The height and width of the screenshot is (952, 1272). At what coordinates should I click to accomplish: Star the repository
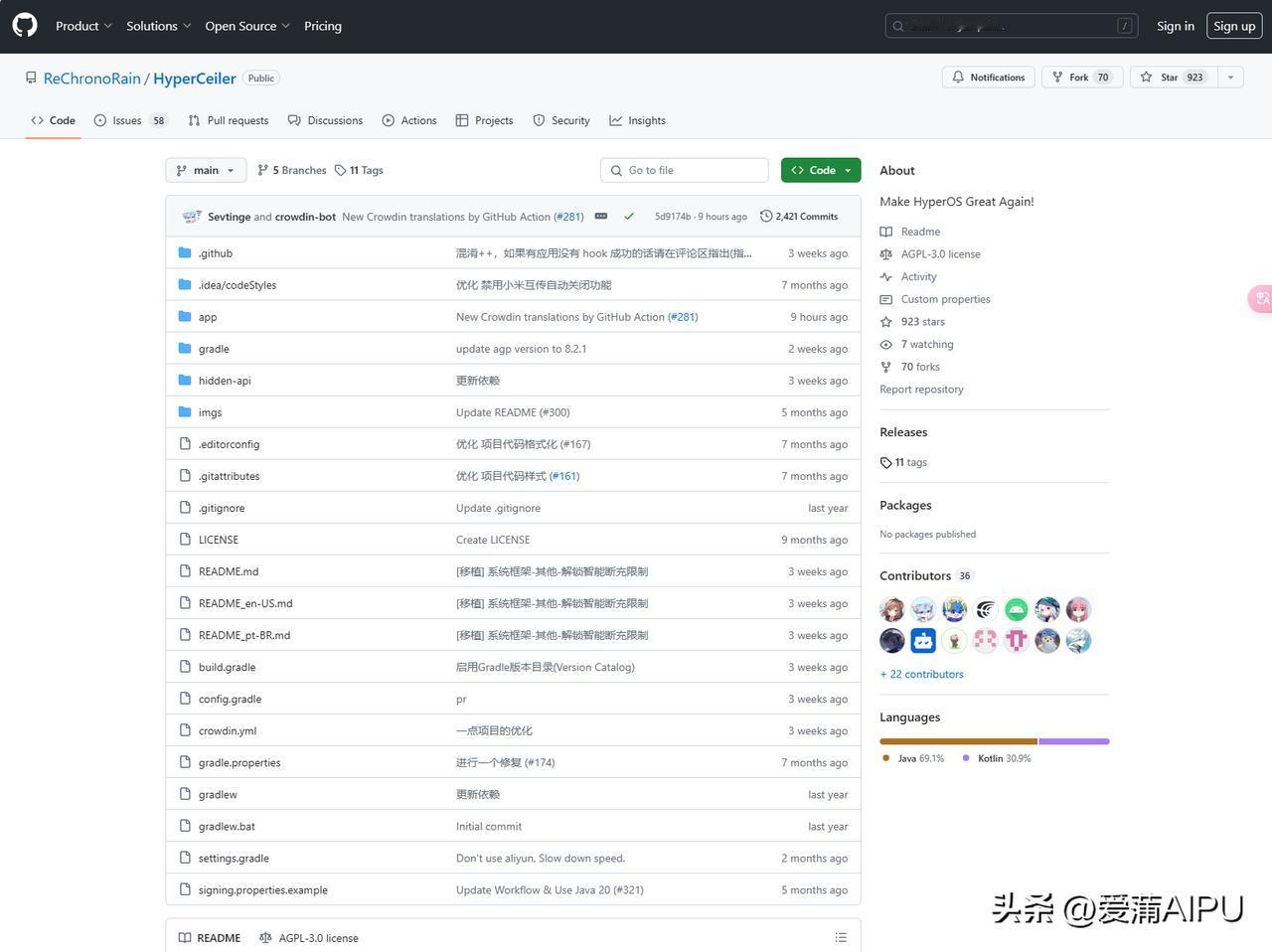point(1174,78)
